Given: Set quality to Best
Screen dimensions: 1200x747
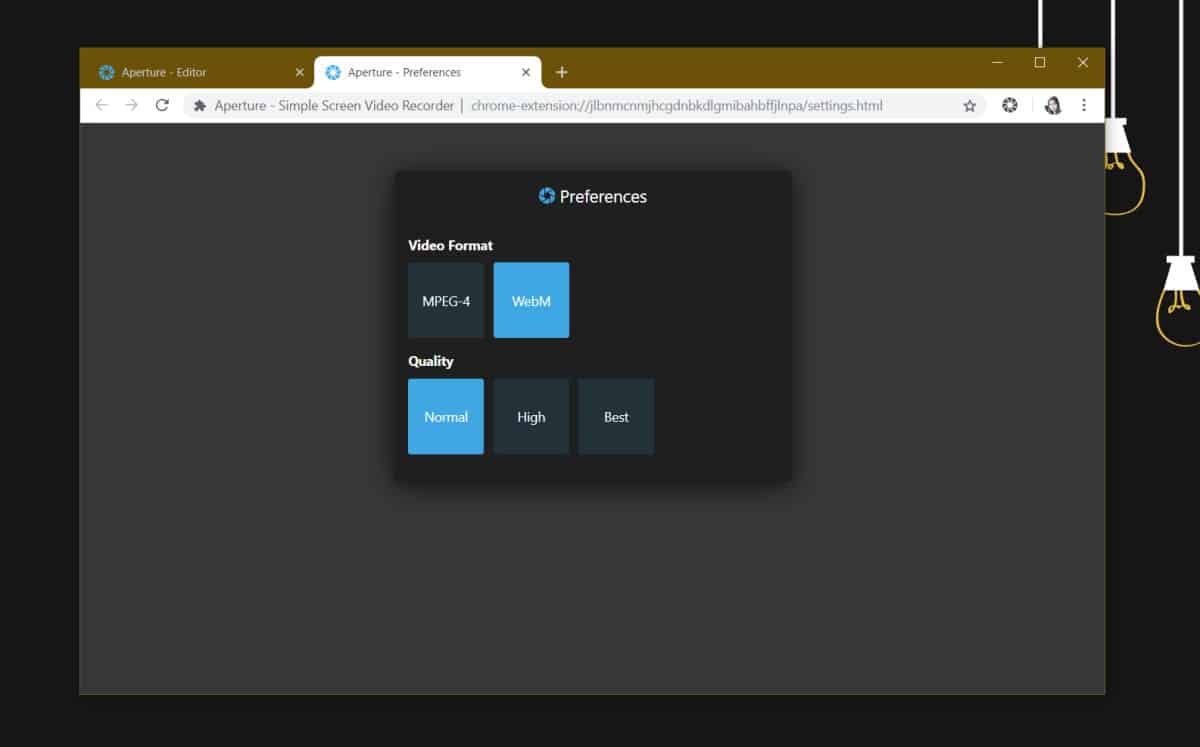Looking at the screenshot, I should tap(616, 416).
